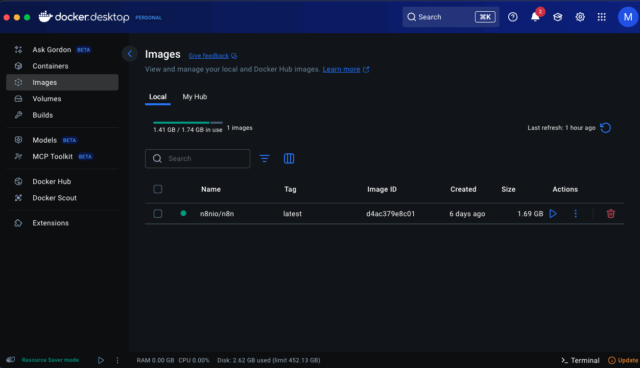Open more actions for n8nio/n8n
This screenshot has height=368, width=640.
pyautogui.click(x=576, y=214)
